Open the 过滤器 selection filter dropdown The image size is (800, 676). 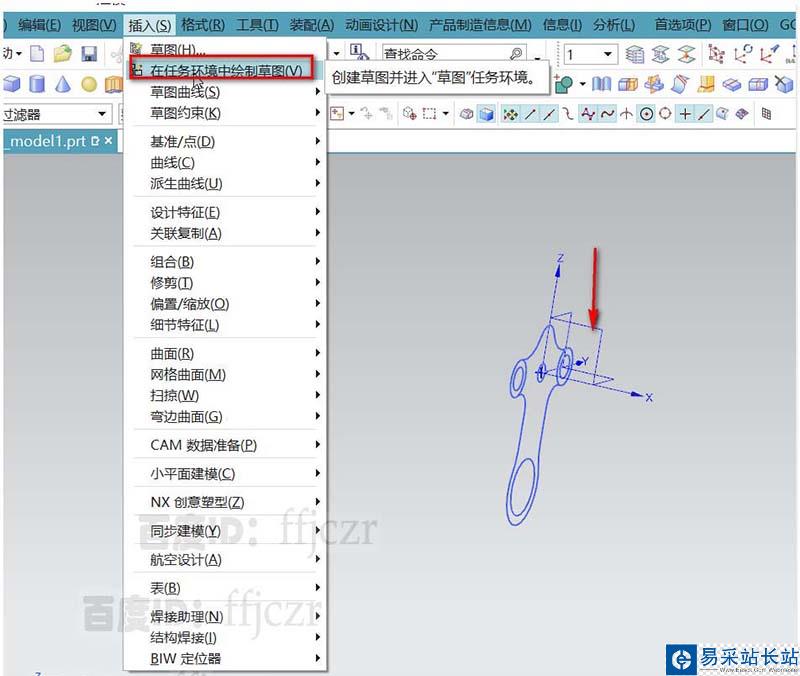pyautogui.click(x=101, y=115)
